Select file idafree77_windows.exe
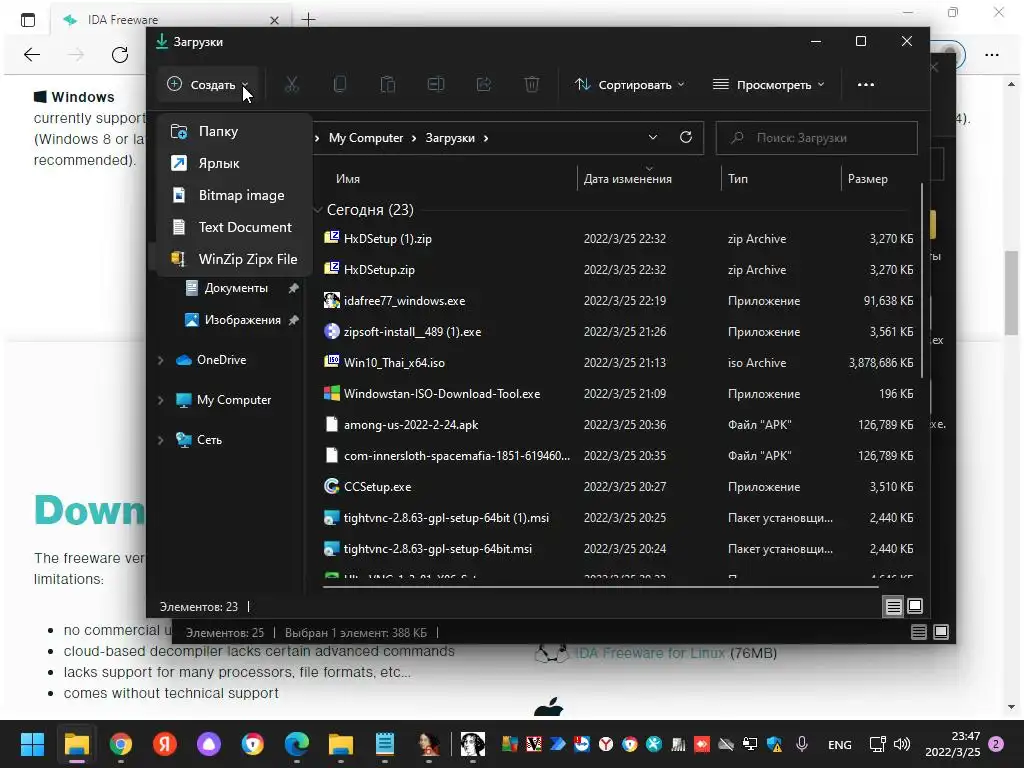The height and width of the screenshot is (768, 1024). pyautogui.click(x=405, y=301)
